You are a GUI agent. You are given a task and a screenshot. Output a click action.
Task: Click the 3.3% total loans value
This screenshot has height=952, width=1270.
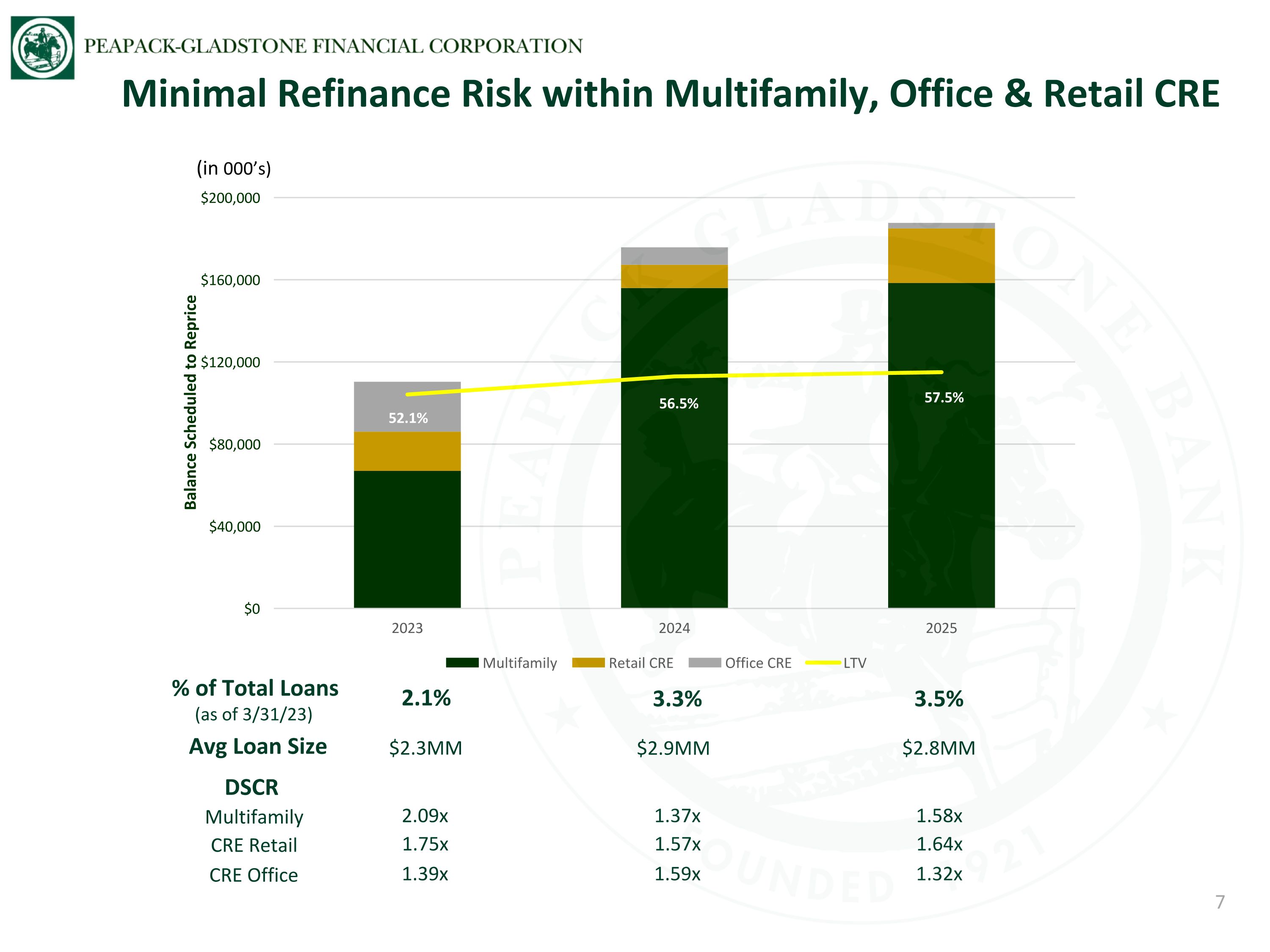[677, 699]
